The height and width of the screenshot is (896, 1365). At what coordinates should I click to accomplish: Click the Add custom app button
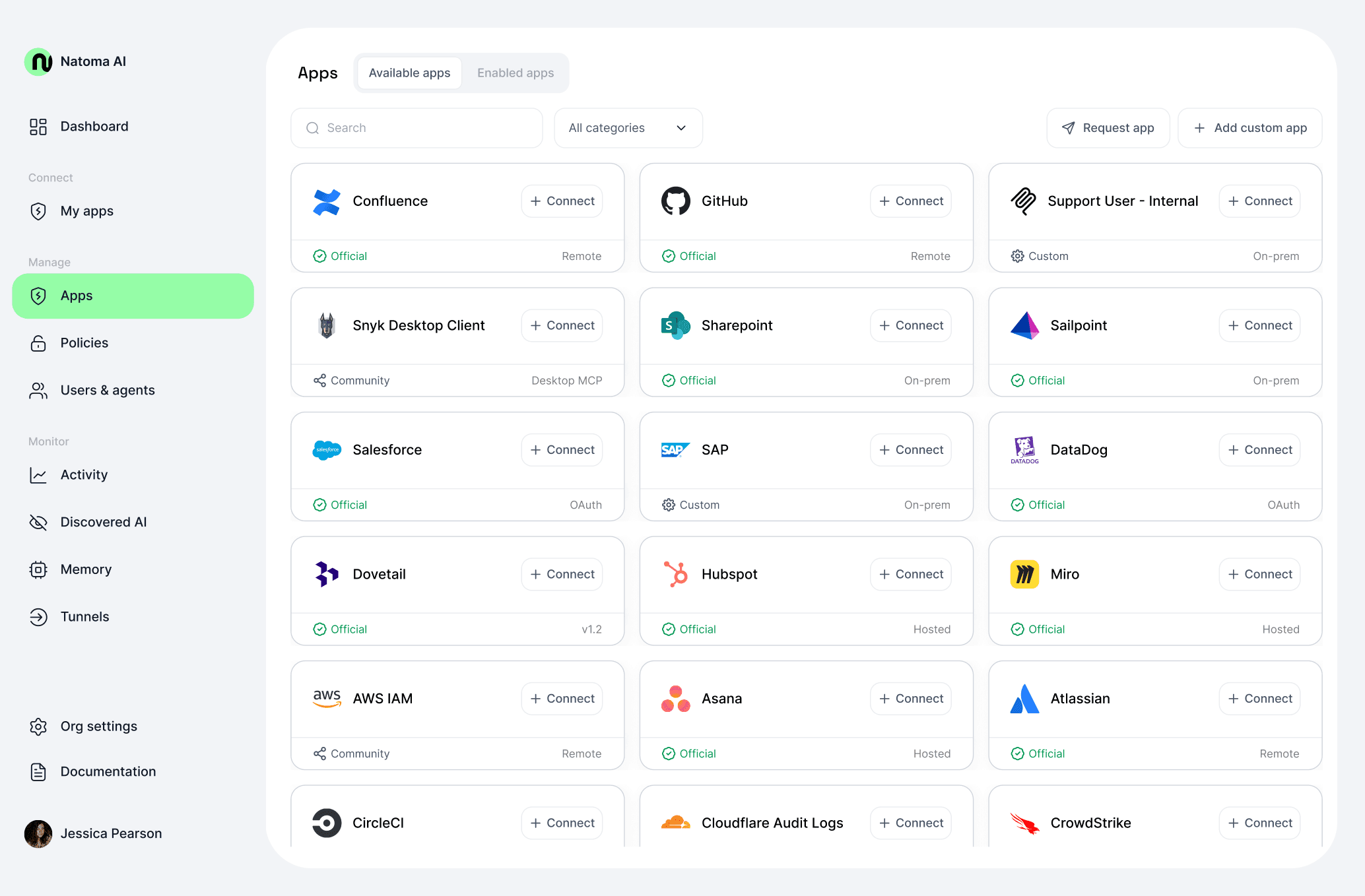tap(1249, 128)
